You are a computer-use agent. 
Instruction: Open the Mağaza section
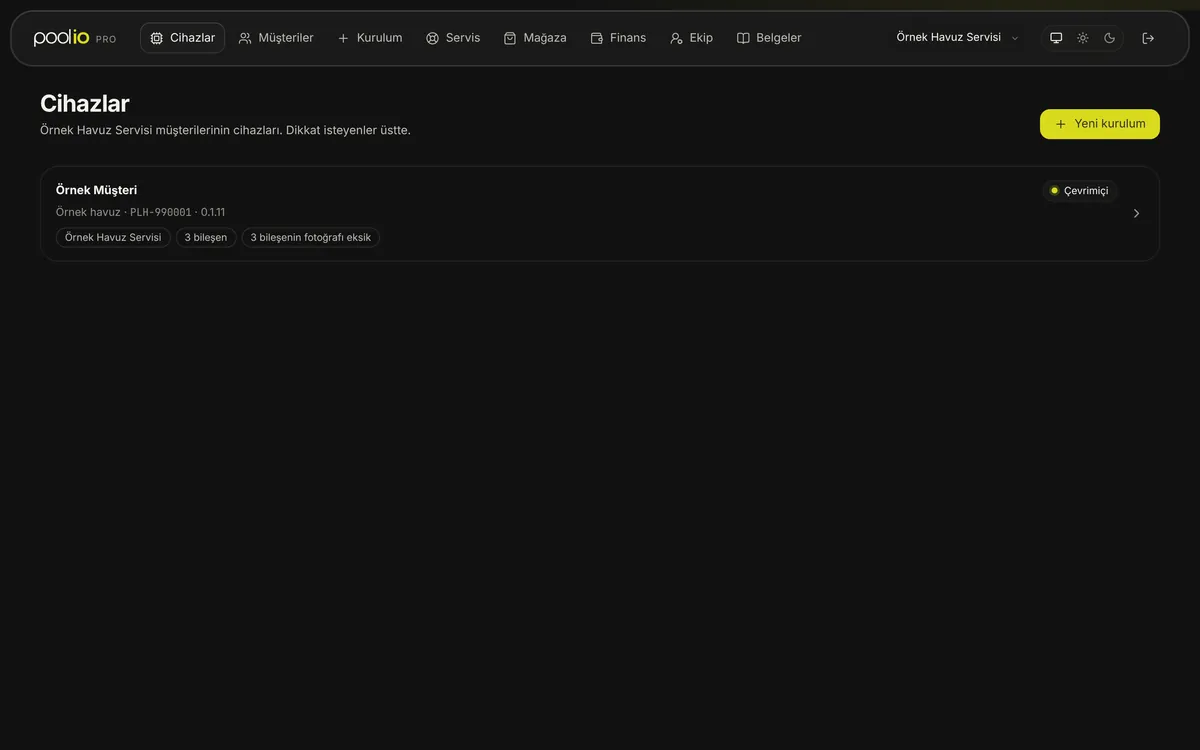click(535, 38)
